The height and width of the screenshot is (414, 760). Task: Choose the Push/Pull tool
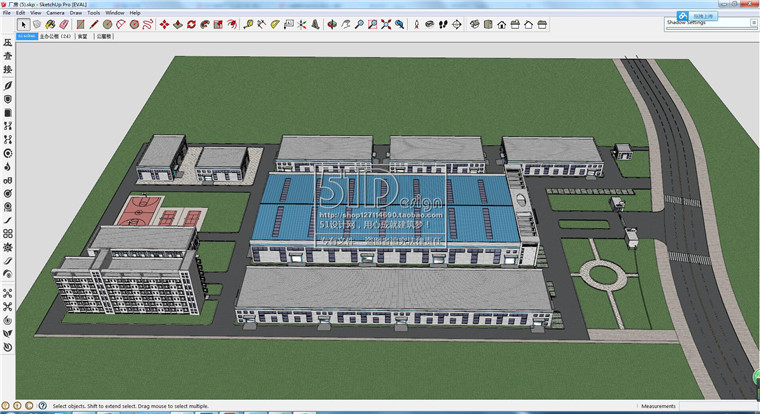pyautogui.click(x=178, y=24)
